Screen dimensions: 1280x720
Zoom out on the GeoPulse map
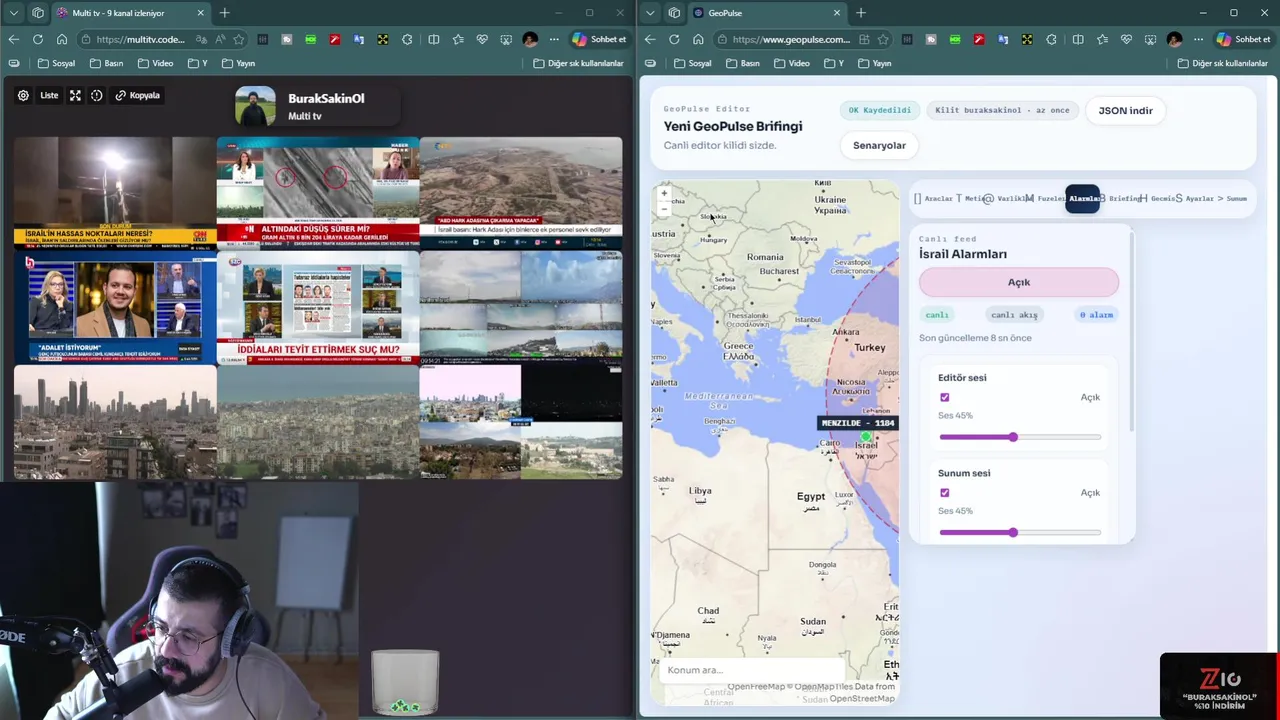pyautogui.click(x=664, y=209)
